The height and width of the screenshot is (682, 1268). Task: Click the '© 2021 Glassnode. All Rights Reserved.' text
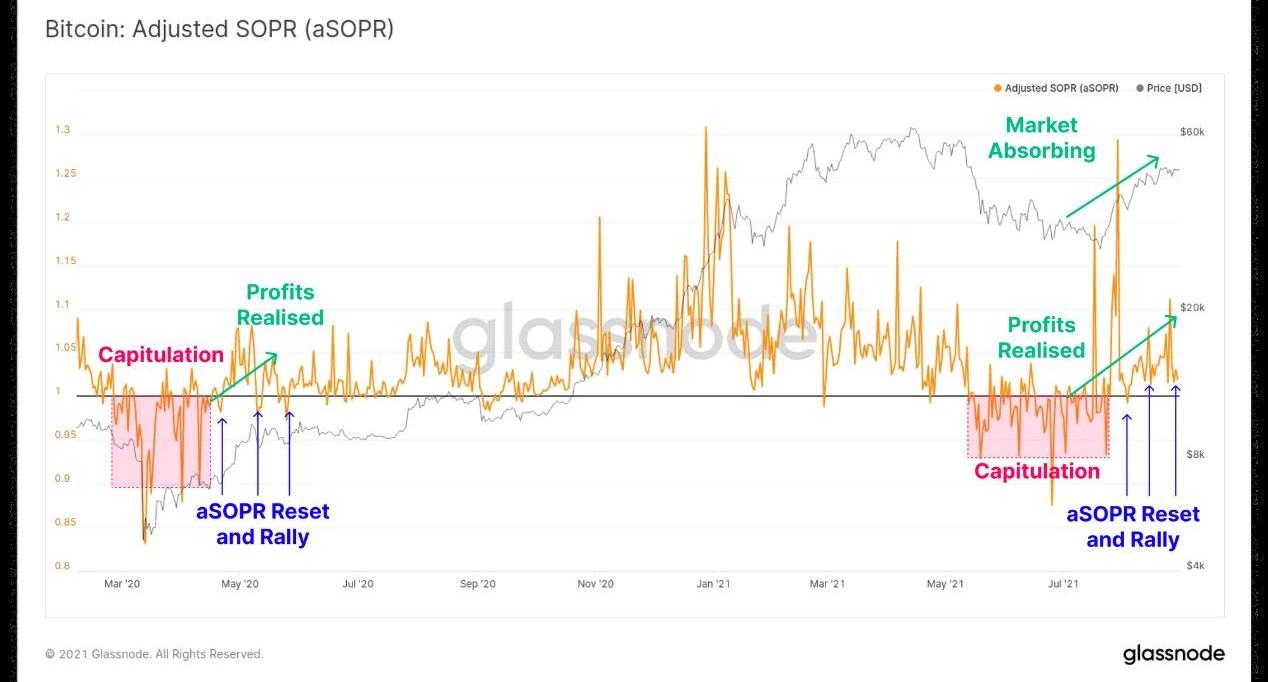[x=154, y=654]
